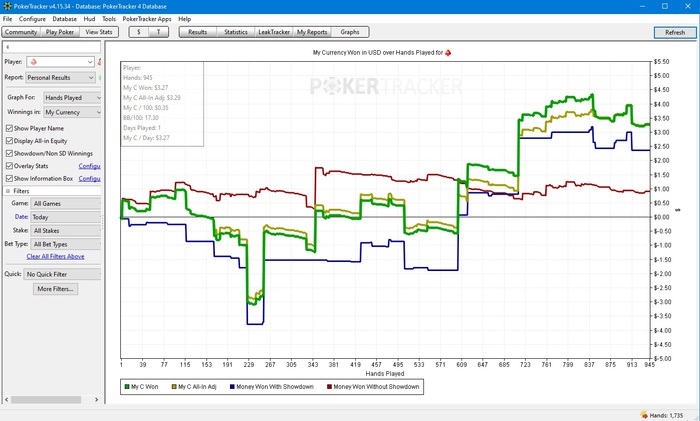Viewport: 700px width, 421px height.
Task: Click the sidebar scroll right arrow
Action: 96,400
